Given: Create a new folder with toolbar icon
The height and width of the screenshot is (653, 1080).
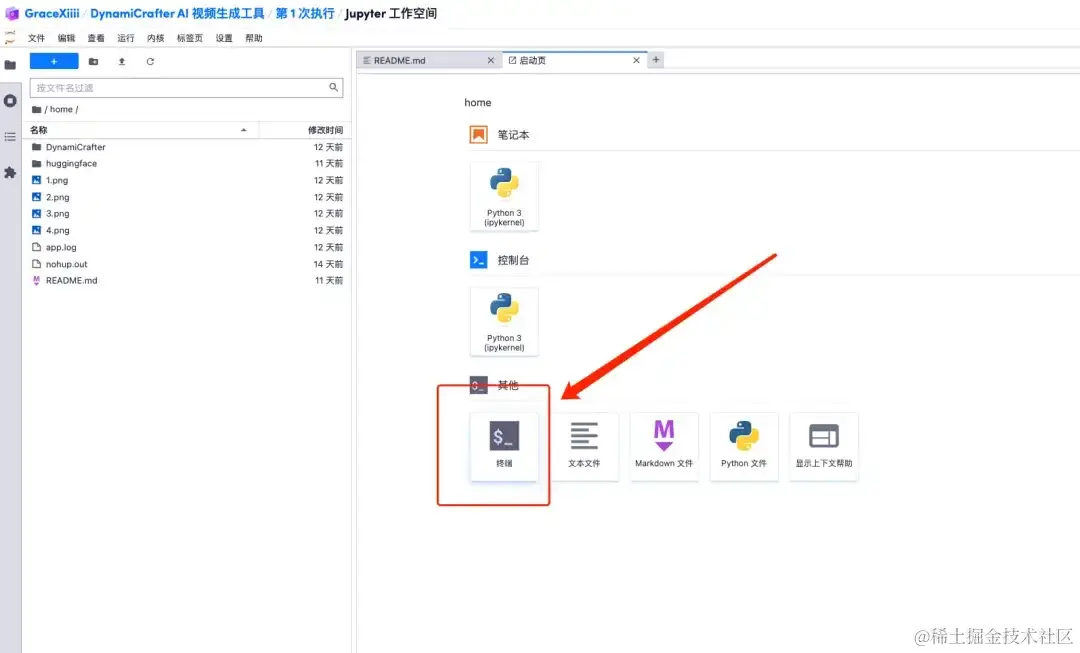Looking at the screenshot, I should click(x=94, y=61).
